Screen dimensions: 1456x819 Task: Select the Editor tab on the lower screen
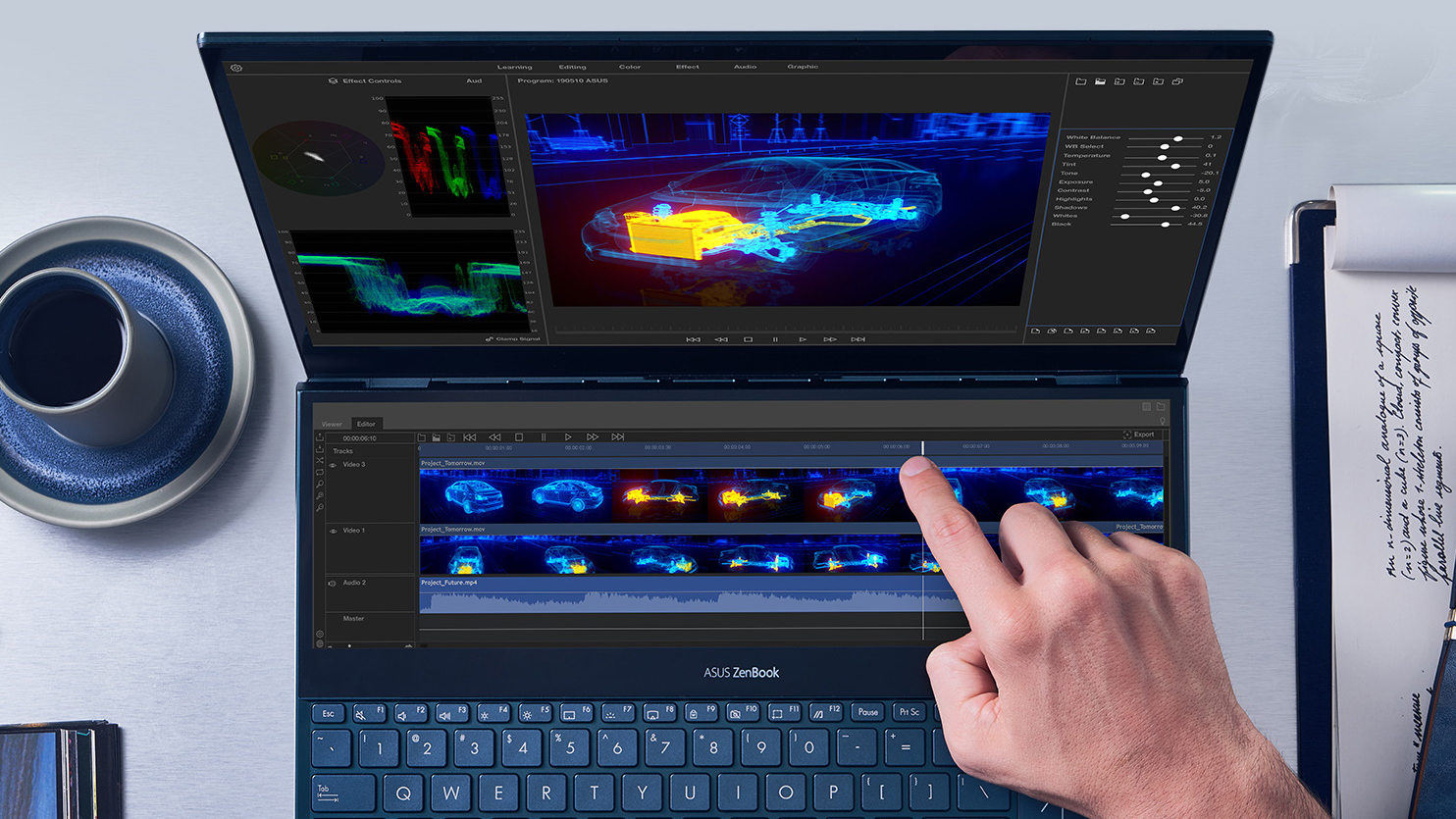(x=366, y=424)
